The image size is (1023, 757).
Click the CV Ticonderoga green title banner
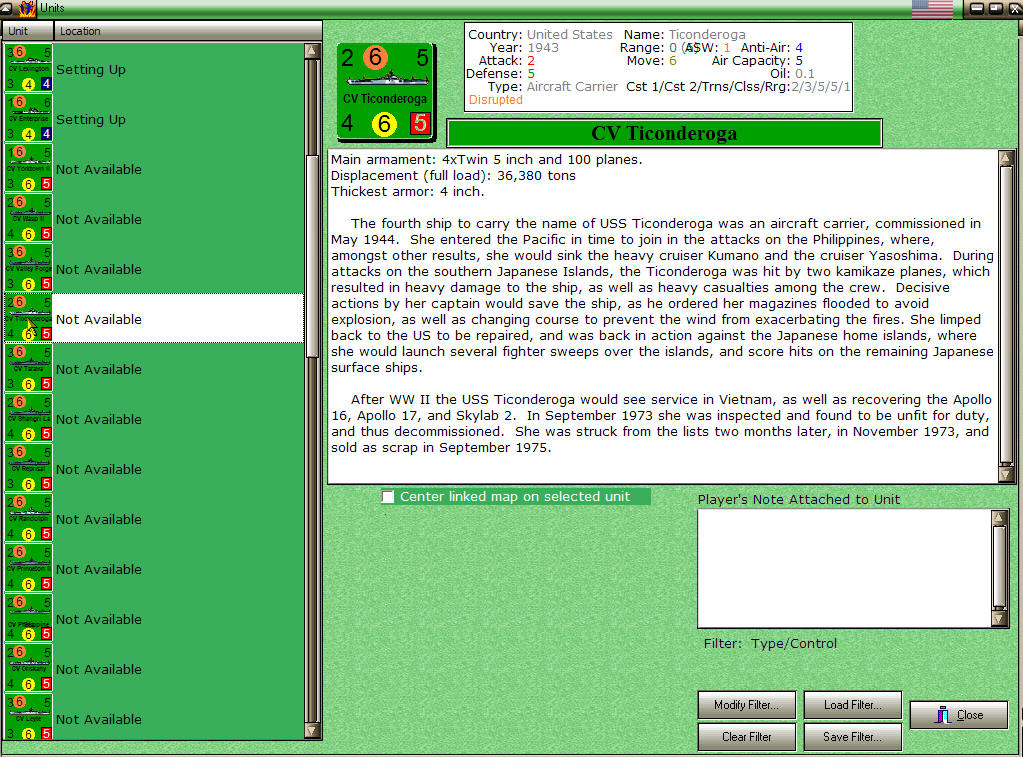click(x=664, y=133)
